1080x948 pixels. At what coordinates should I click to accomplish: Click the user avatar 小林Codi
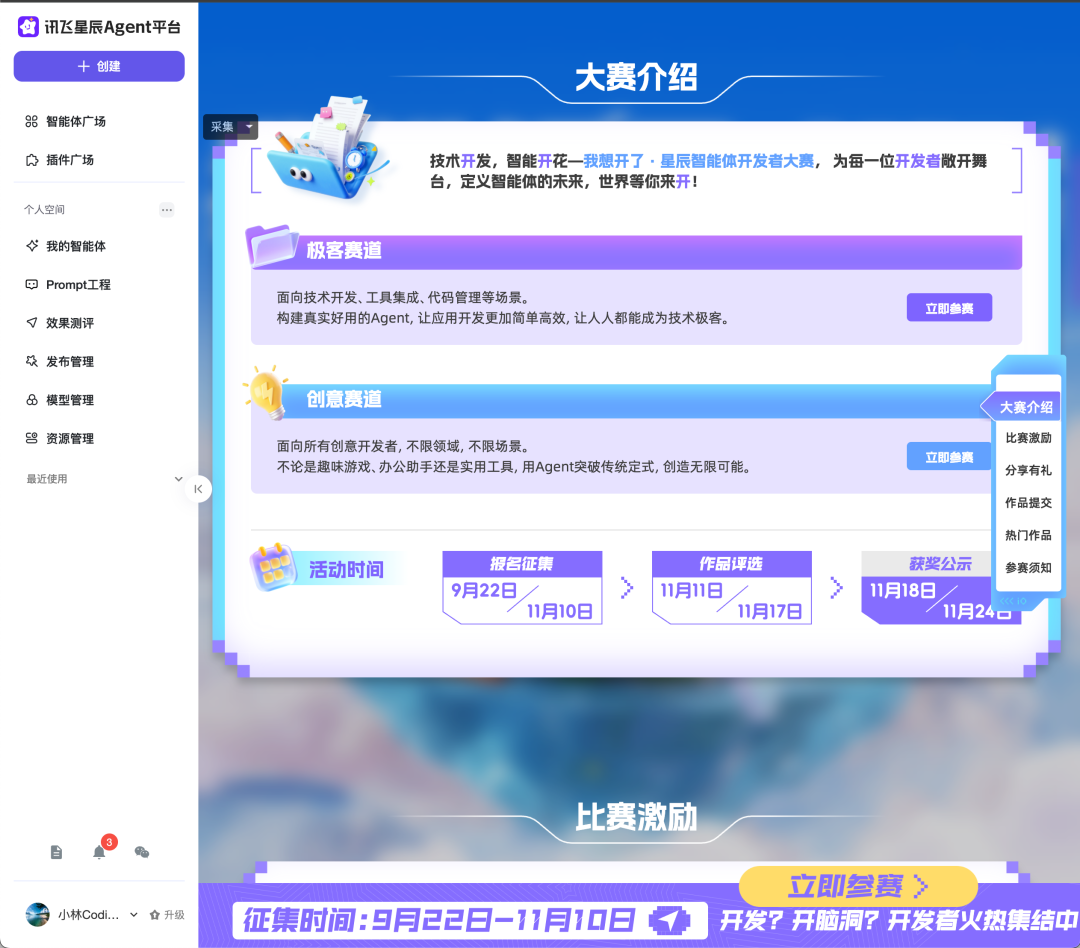click(x=38, y=915)
